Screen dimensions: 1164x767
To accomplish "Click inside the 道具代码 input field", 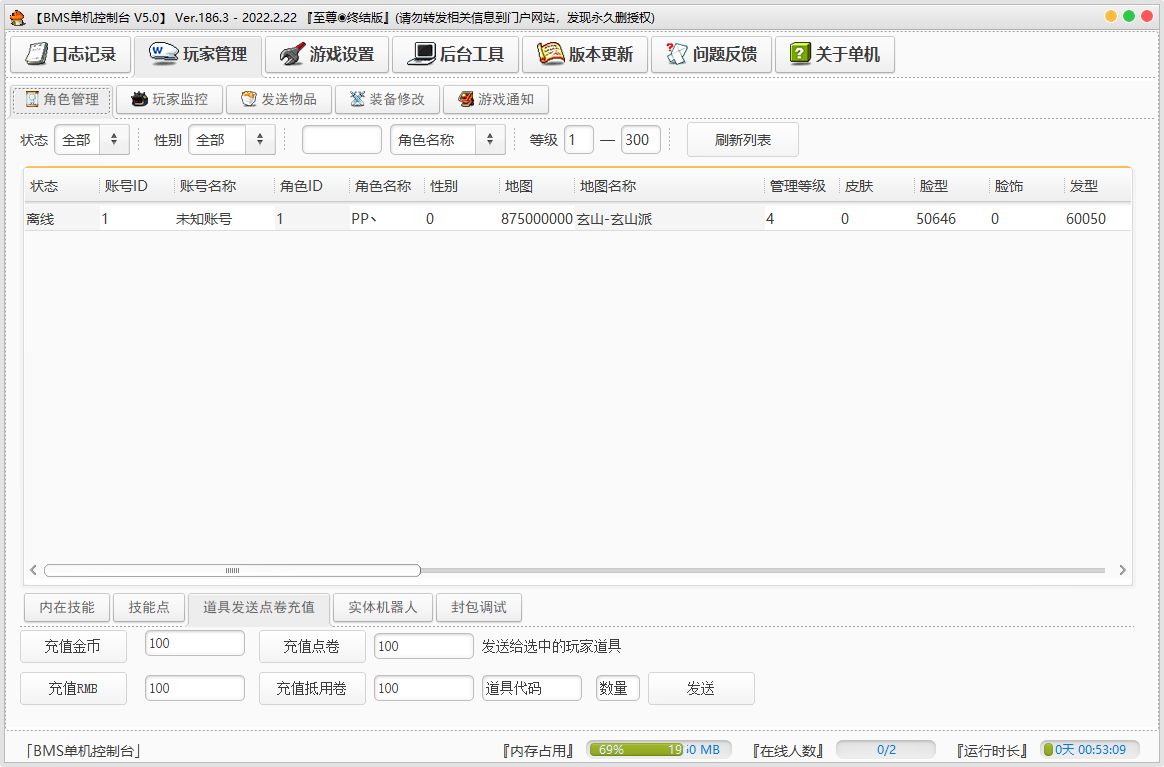I will click(531, 687).
